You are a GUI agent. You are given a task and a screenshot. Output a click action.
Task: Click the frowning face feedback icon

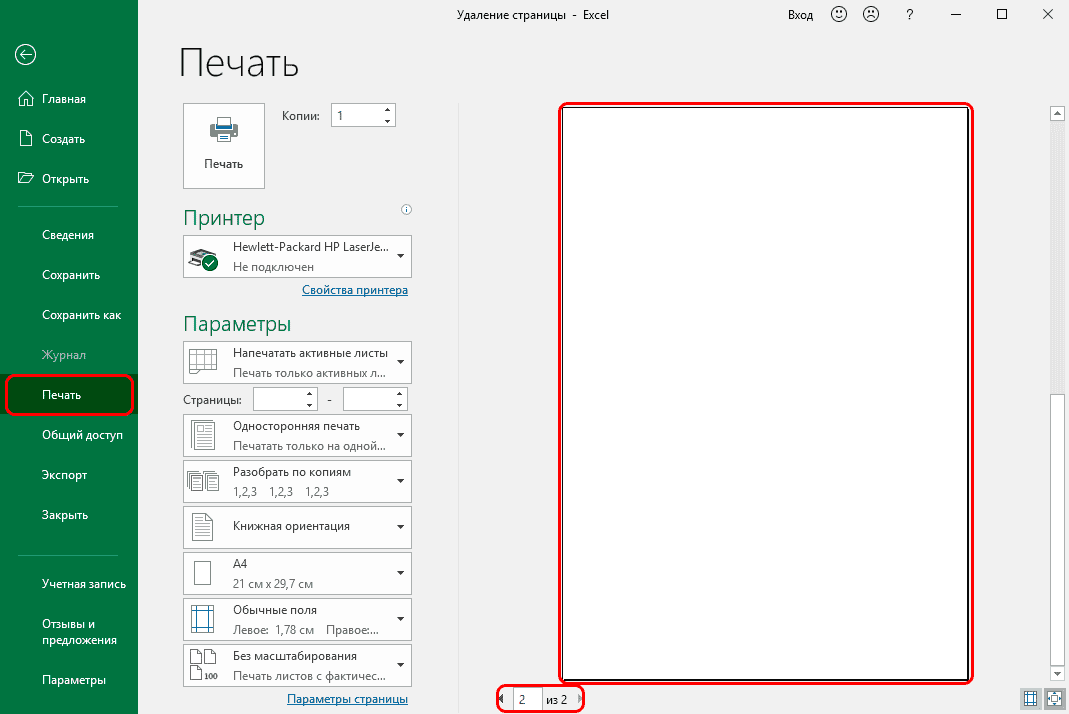click(871, 14)
